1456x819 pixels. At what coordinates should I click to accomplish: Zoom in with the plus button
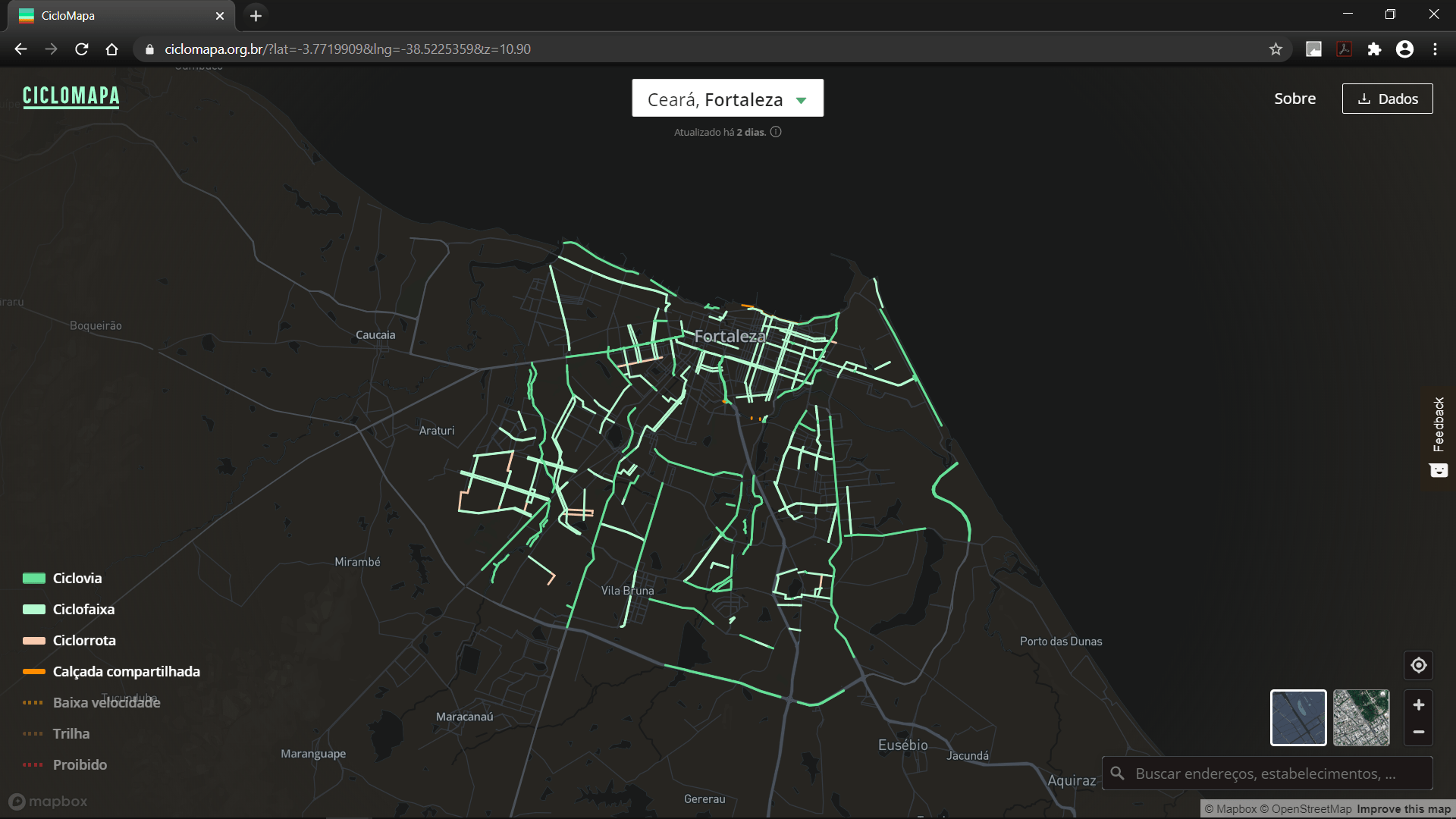pos(1418,704)
